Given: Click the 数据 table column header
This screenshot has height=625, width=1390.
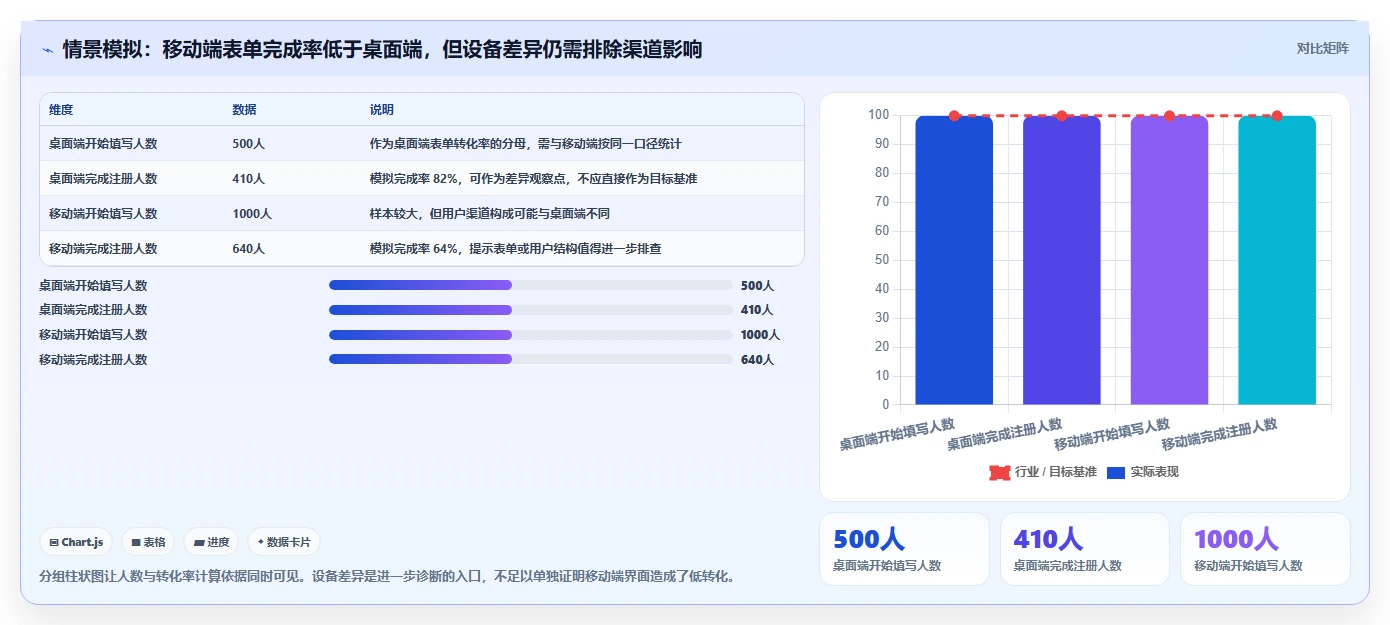Looking at the screenshot, I should click(x=245, y=110).
